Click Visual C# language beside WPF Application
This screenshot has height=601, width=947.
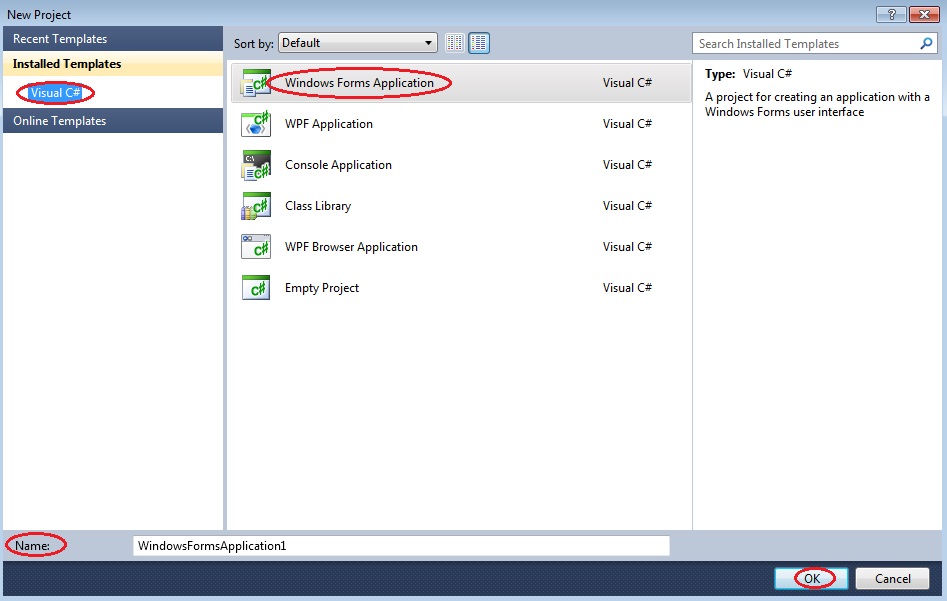[x=627, y=124]
